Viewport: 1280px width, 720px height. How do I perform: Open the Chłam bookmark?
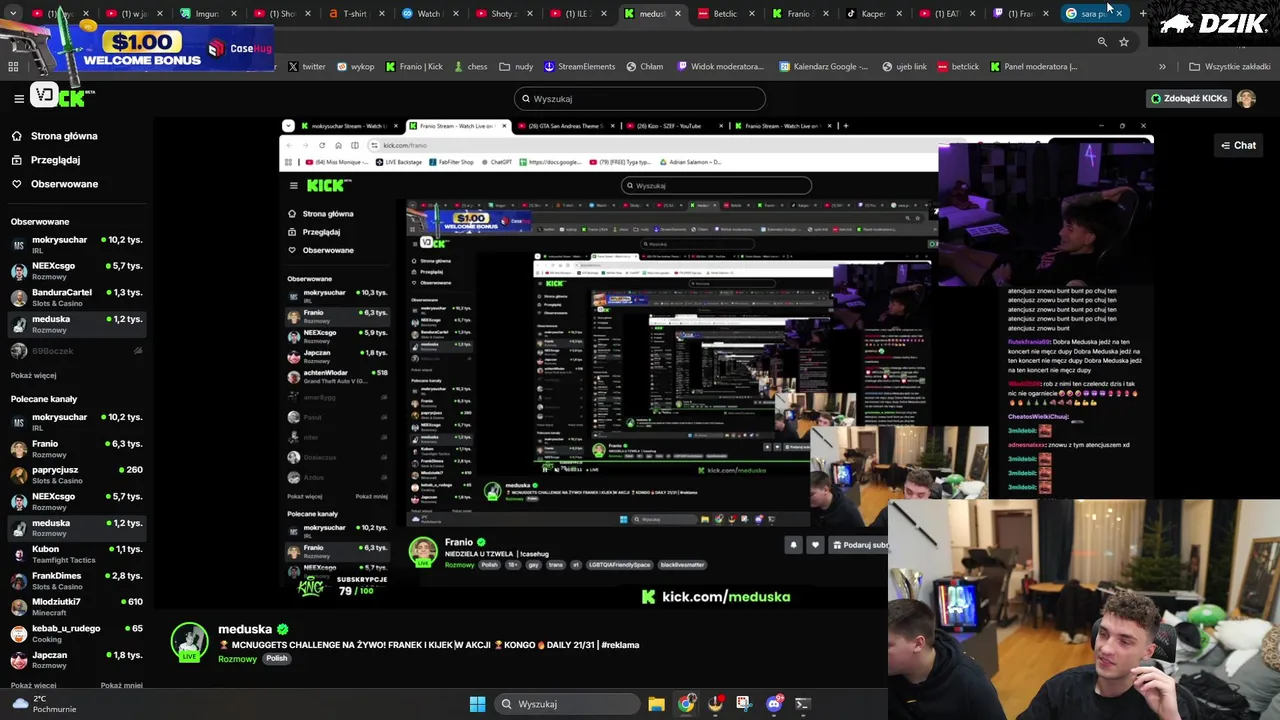tap(644, 66)
